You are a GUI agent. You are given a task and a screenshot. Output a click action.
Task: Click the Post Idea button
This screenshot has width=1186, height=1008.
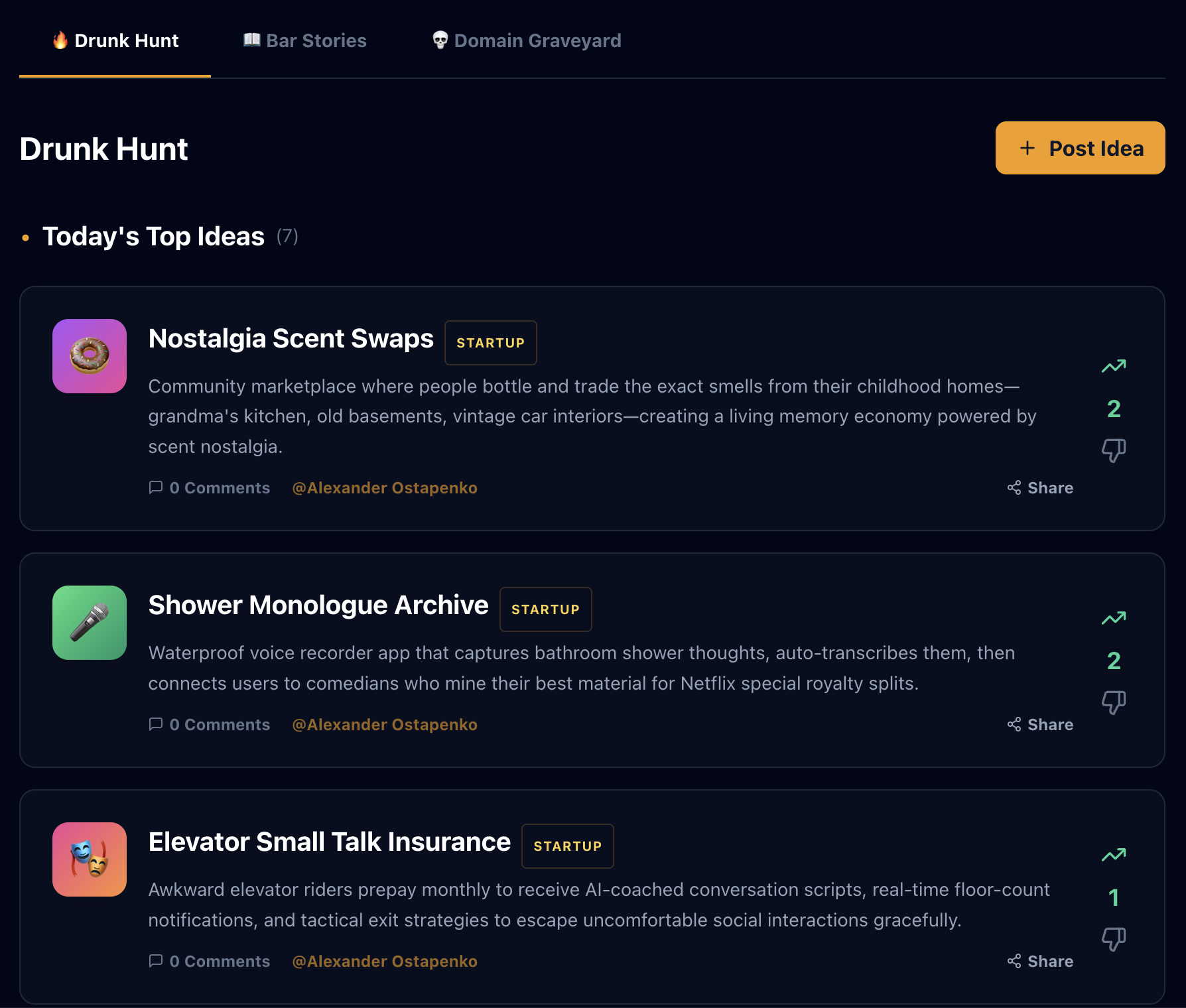click(x=1080, y=148)
